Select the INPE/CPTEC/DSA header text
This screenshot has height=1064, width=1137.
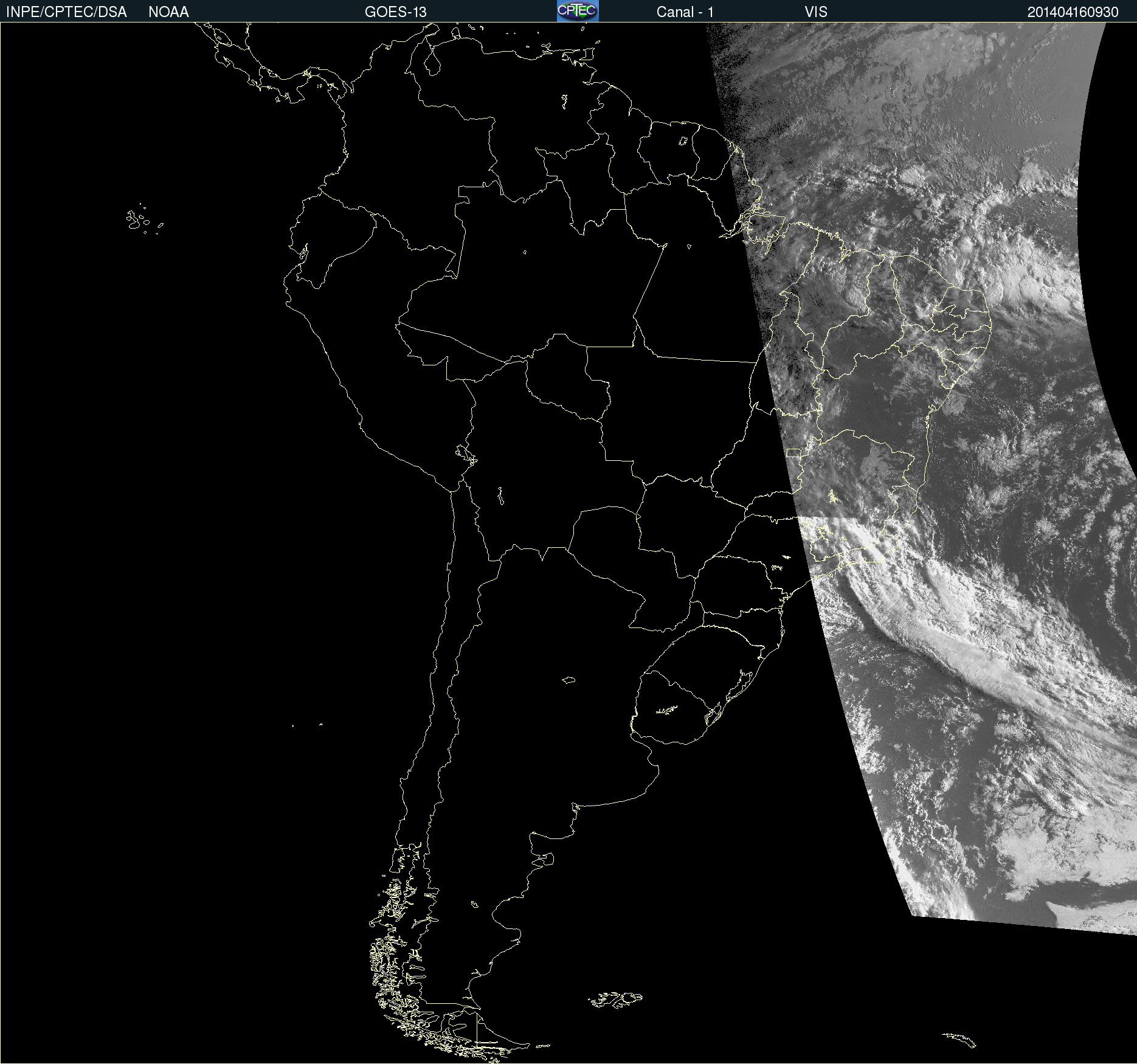pyautogui.click(x=66, y=12)
